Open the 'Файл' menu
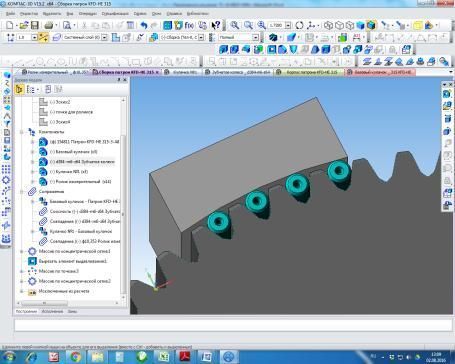 [x=10, y=14]
